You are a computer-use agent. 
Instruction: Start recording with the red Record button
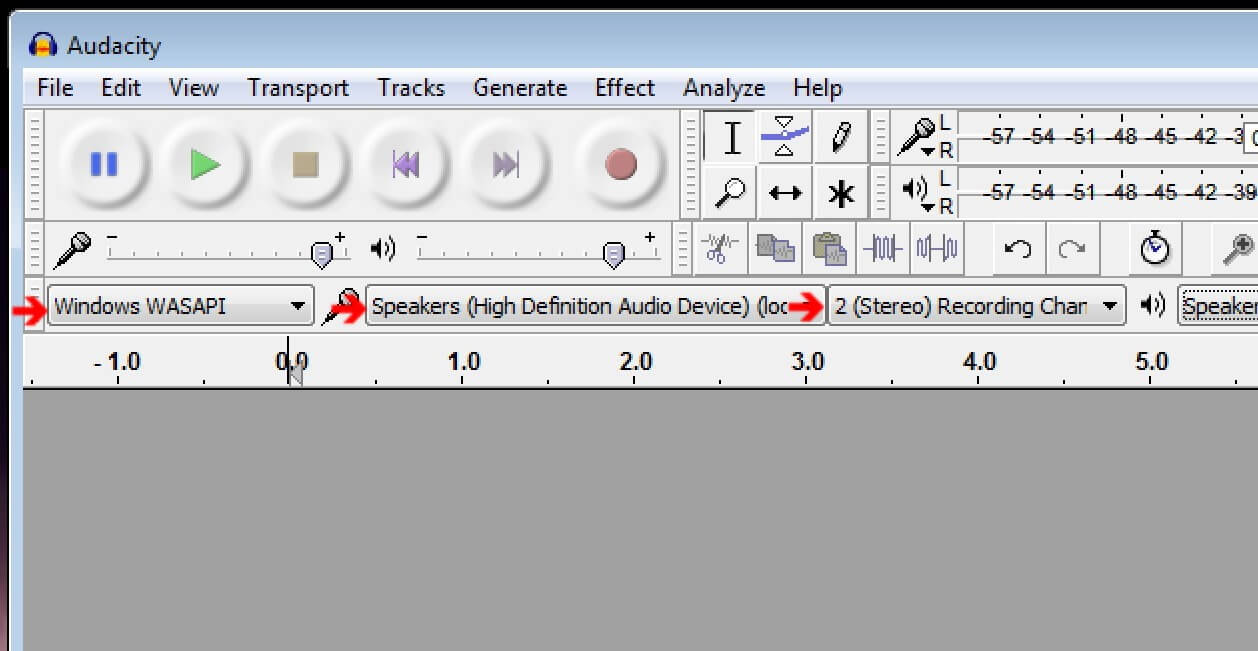click(621, 164)
